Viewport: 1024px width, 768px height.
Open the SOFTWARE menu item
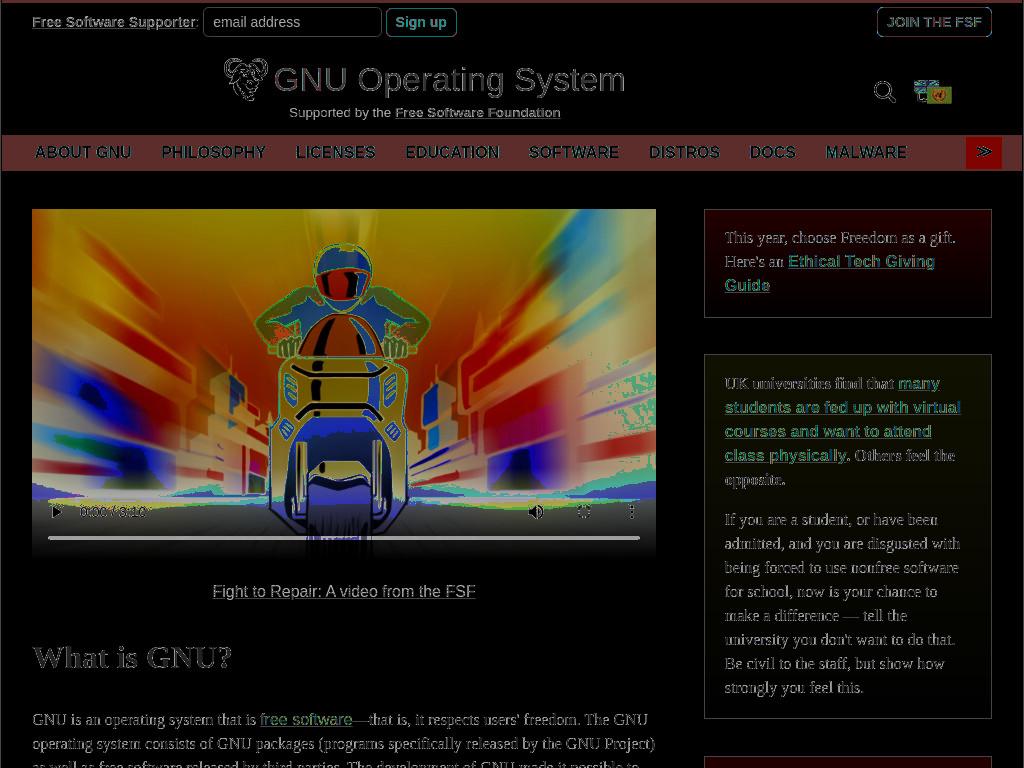[573, 152]
